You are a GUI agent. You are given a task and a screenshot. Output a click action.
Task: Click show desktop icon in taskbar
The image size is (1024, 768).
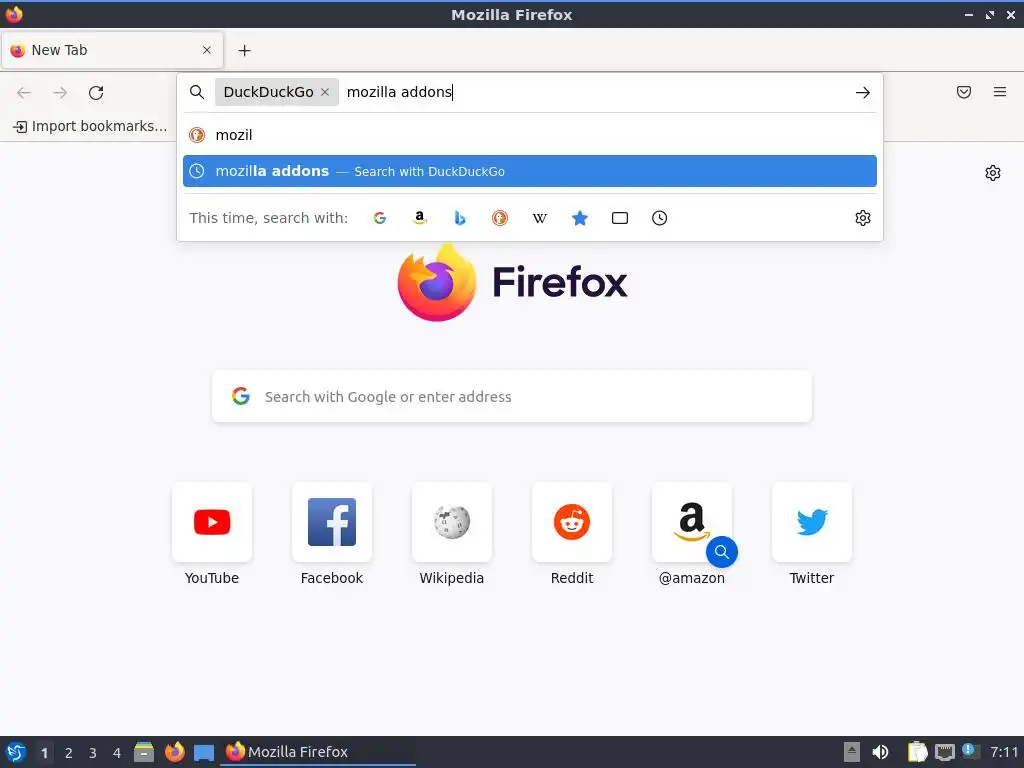pos(204,753)
